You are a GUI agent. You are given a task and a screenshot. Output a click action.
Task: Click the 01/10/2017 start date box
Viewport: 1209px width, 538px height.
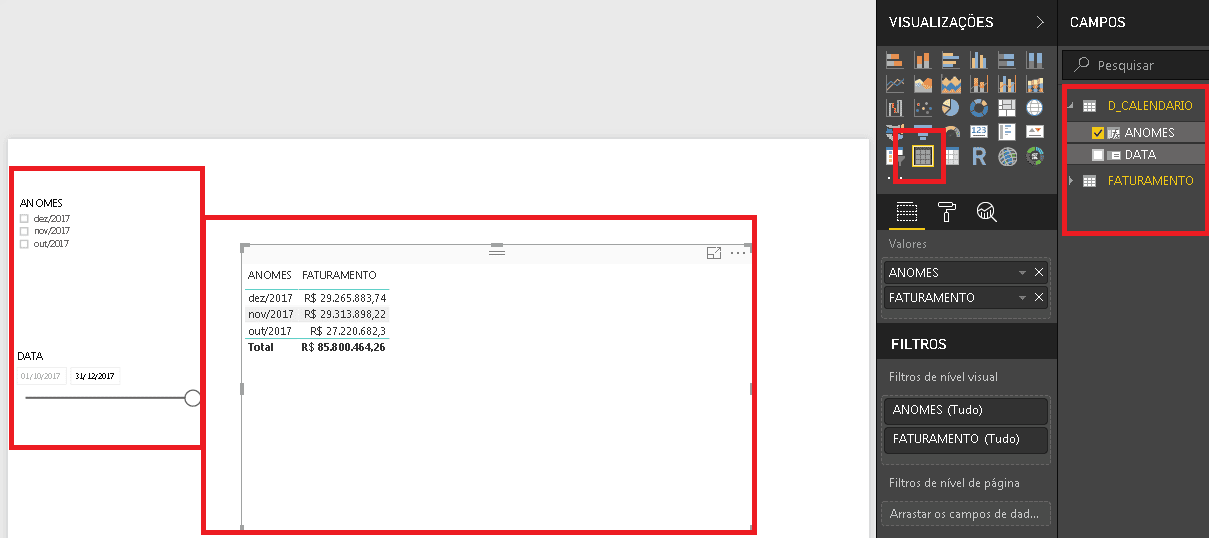(41, 377)
